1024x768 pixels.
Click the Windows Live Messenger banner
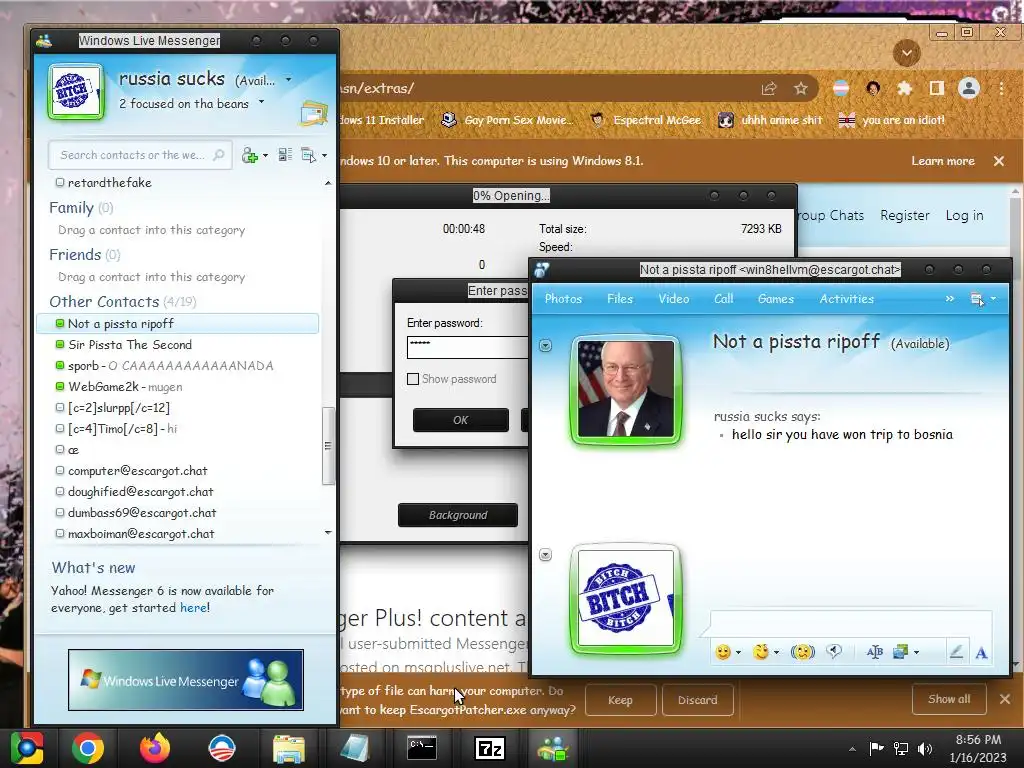[185, 680]
